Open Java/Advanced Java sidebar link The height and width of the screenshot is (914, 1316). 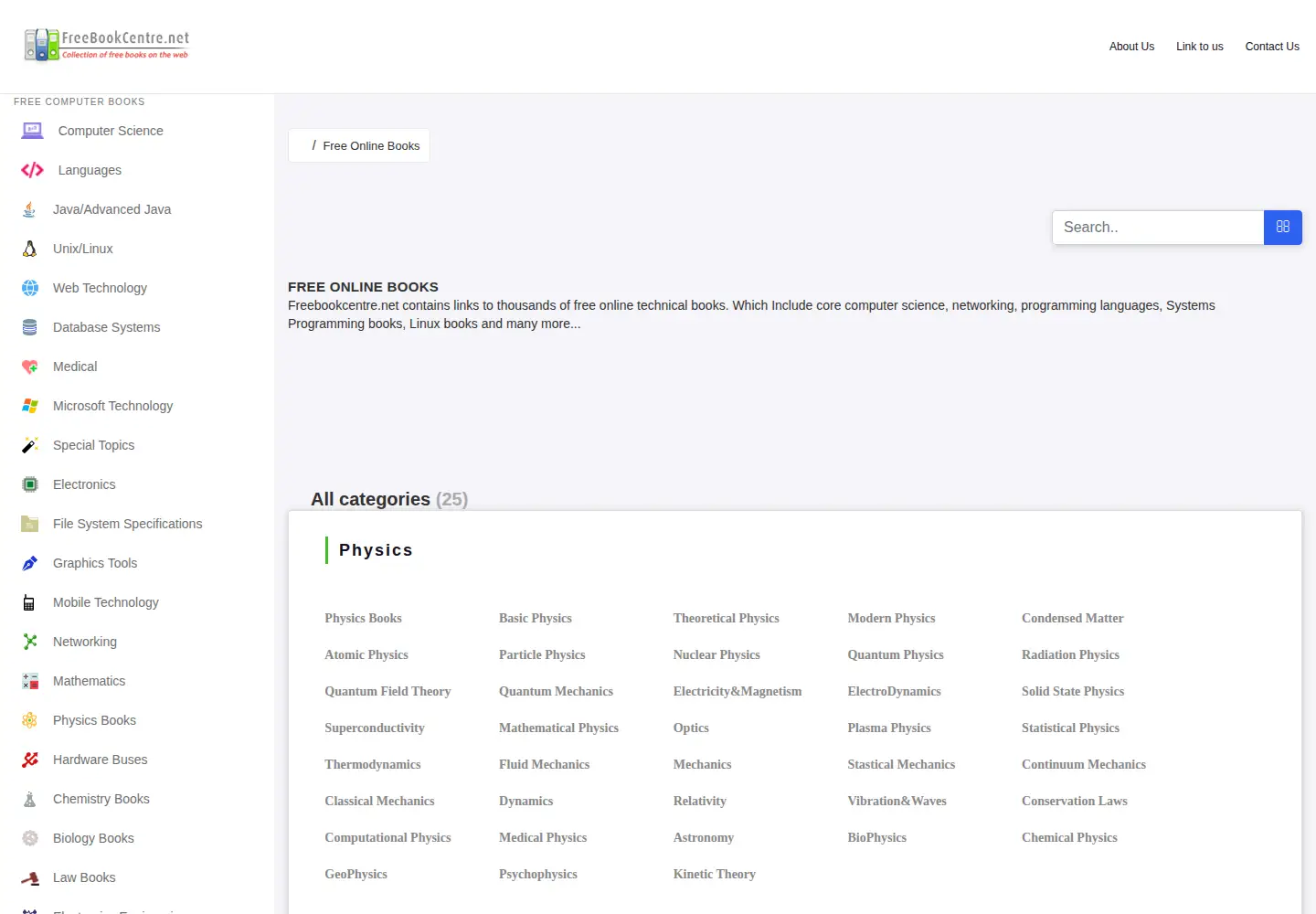tap(111, 209)
